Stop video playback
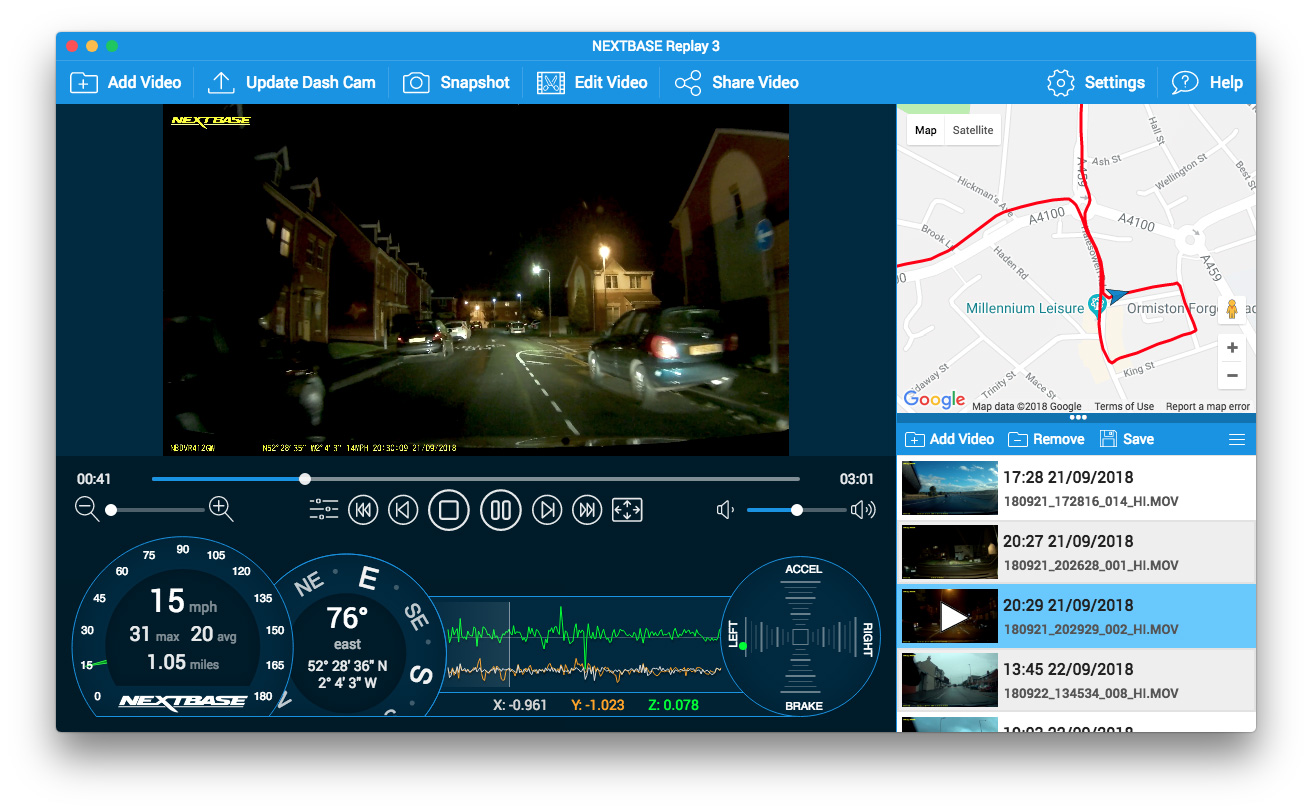Viewport: 1312px width, 812px height. tap(449, 510)
